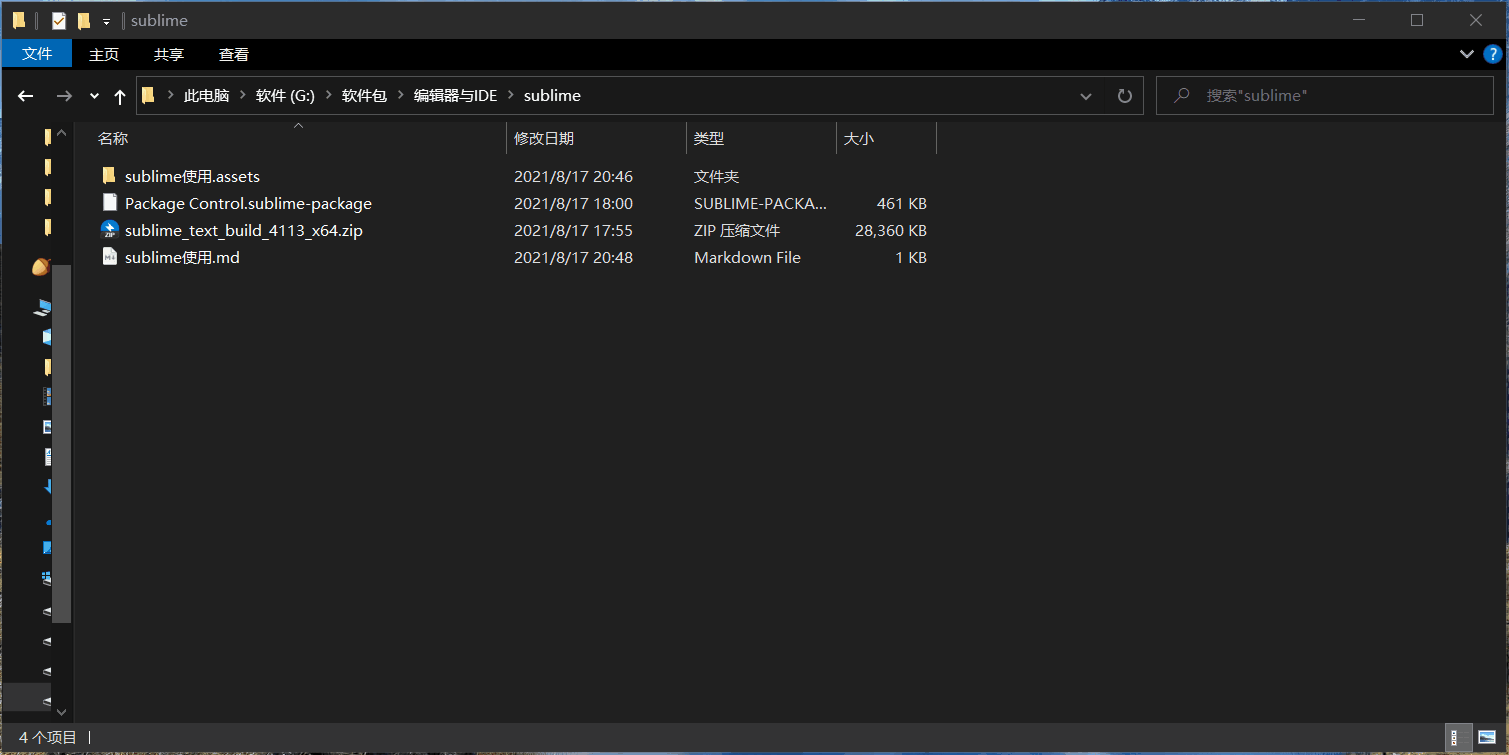The width and height of the screenshot is (1509, 755).
Task: Go back using the left arrow
Action: point(26,96)
